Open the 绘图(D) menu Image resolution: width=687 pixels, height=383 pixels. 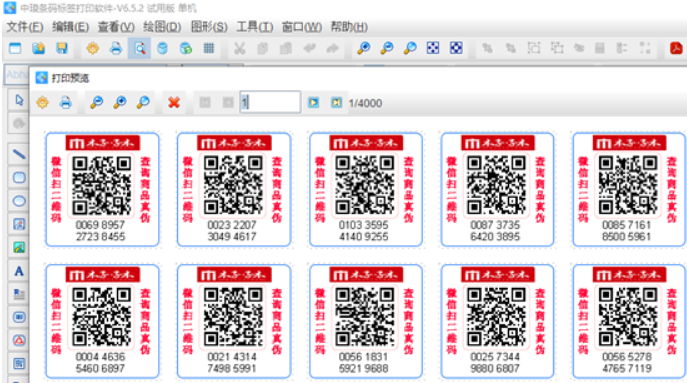pos(162,27)
